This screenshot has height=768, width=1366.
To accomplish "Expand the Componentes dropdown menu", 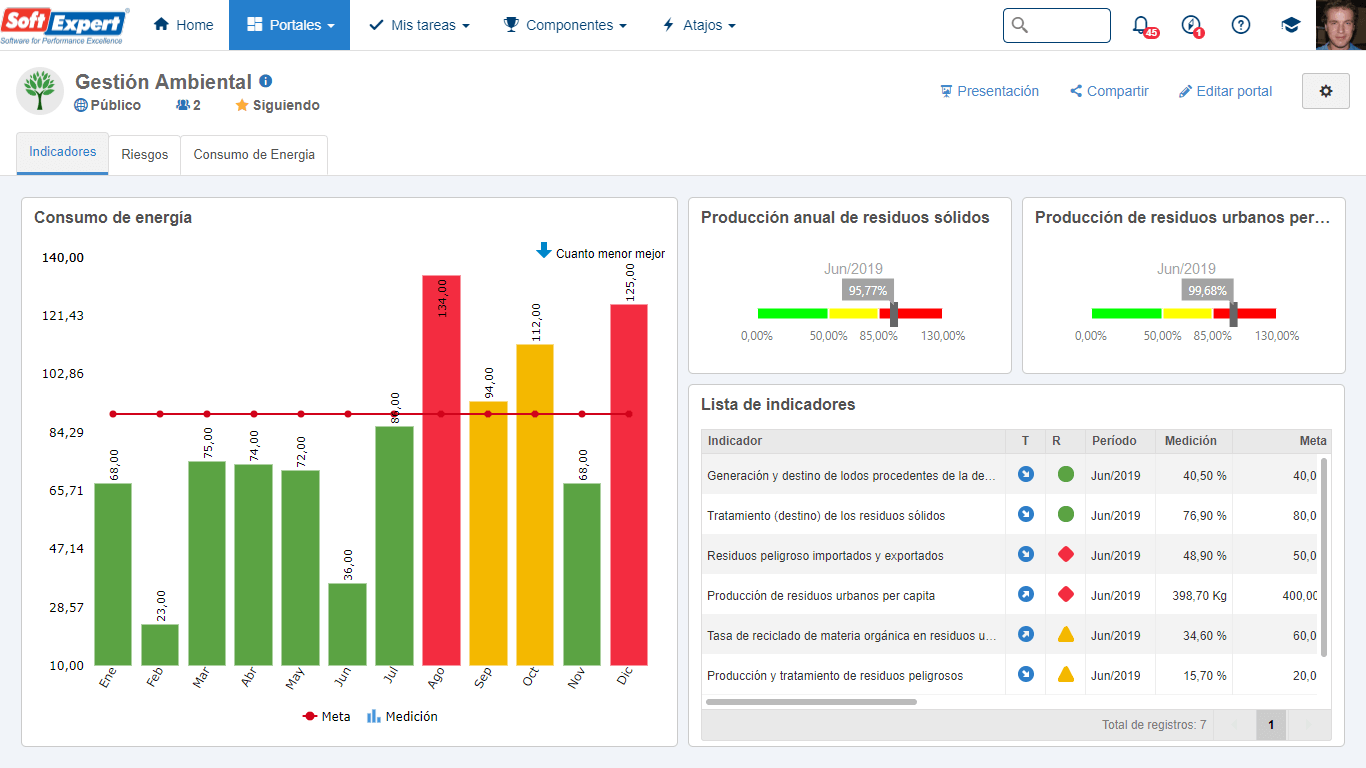I will 565,25.
